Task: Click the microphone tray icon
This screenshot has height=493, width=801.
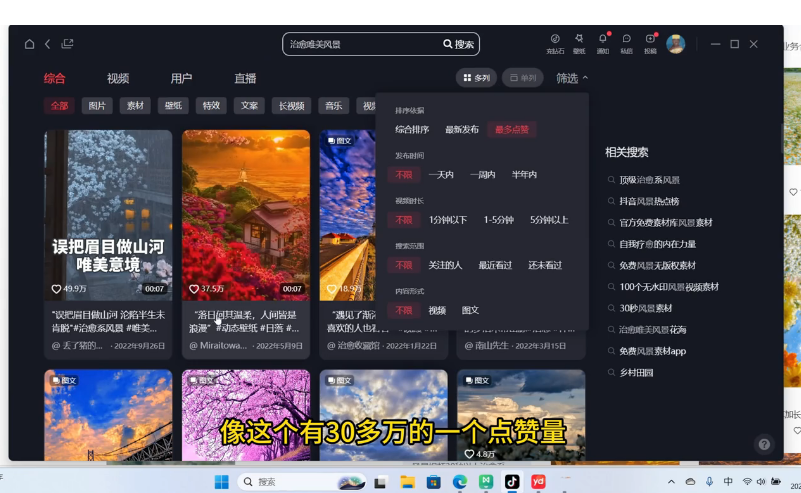Action: pyautogui.click(x=709, y=482)
